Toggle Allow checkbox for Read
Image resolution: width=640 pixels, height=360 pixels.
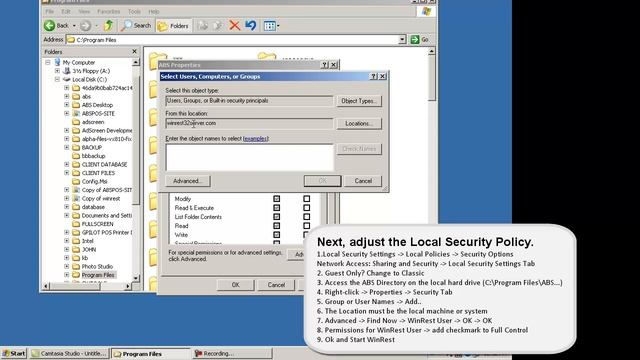pos(277,226)
